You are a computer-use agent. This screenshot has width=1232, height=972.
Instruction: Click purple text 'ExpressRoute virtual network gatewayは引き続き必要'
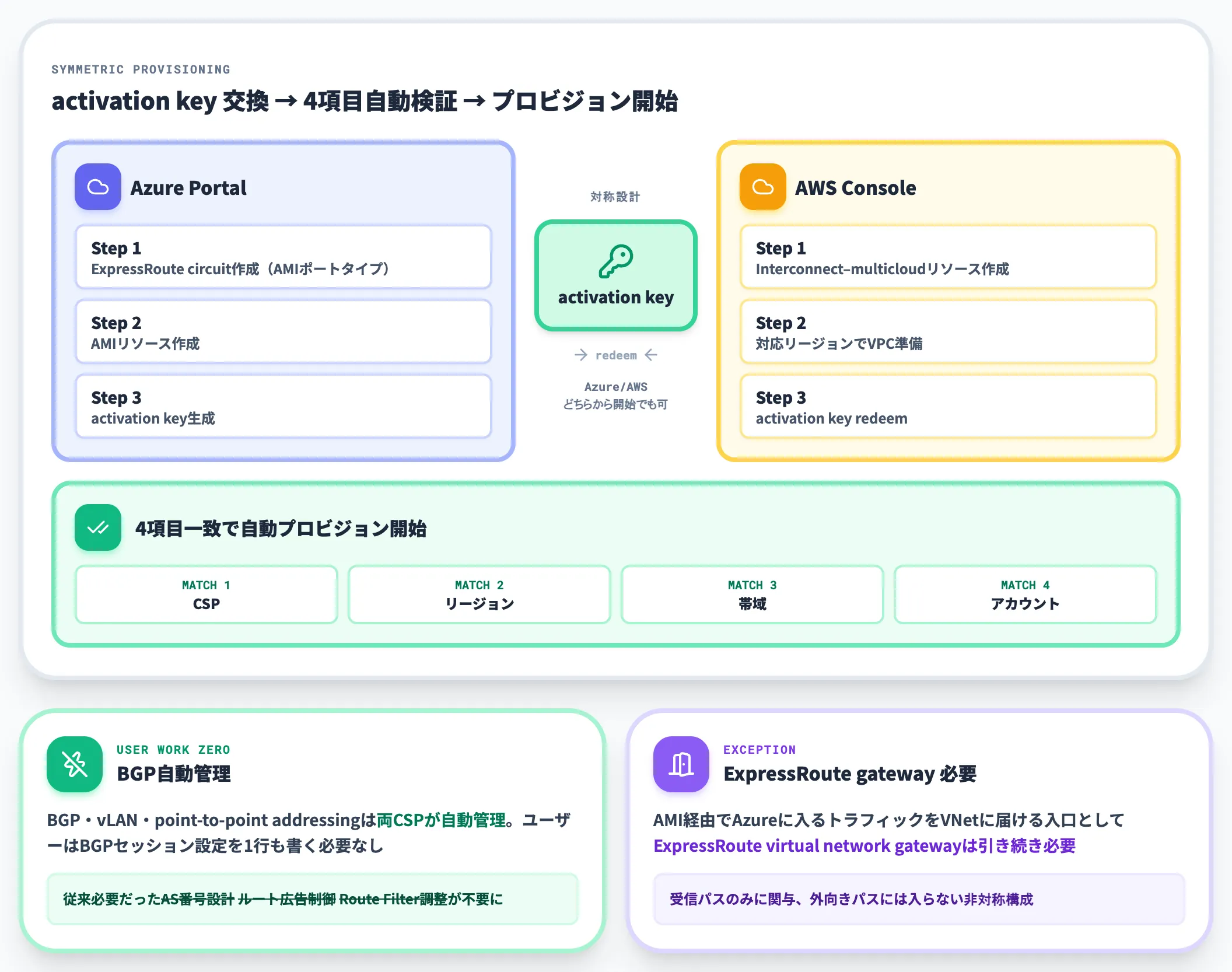point(864,846)
